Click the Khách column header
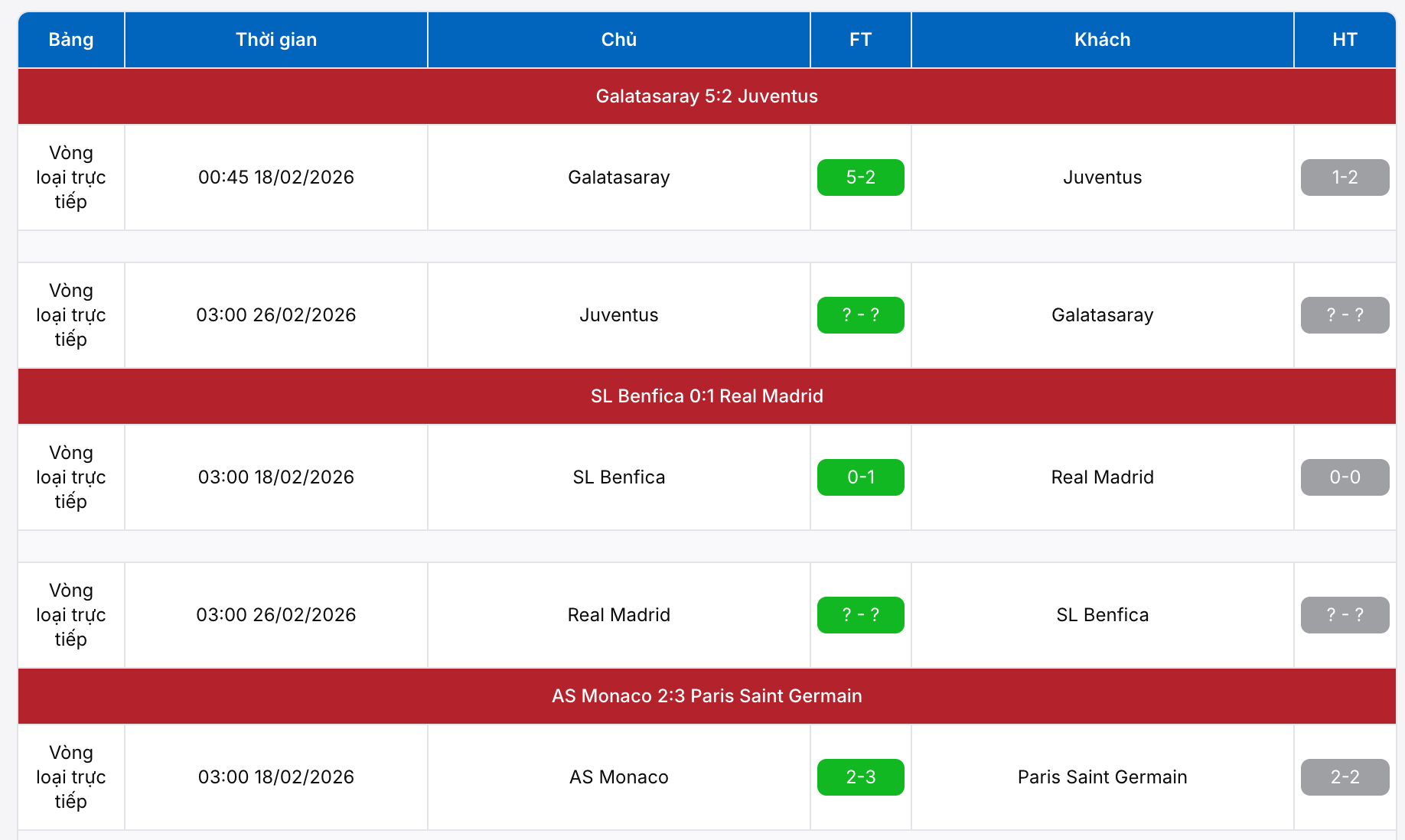 click(x=1102, y=40)
